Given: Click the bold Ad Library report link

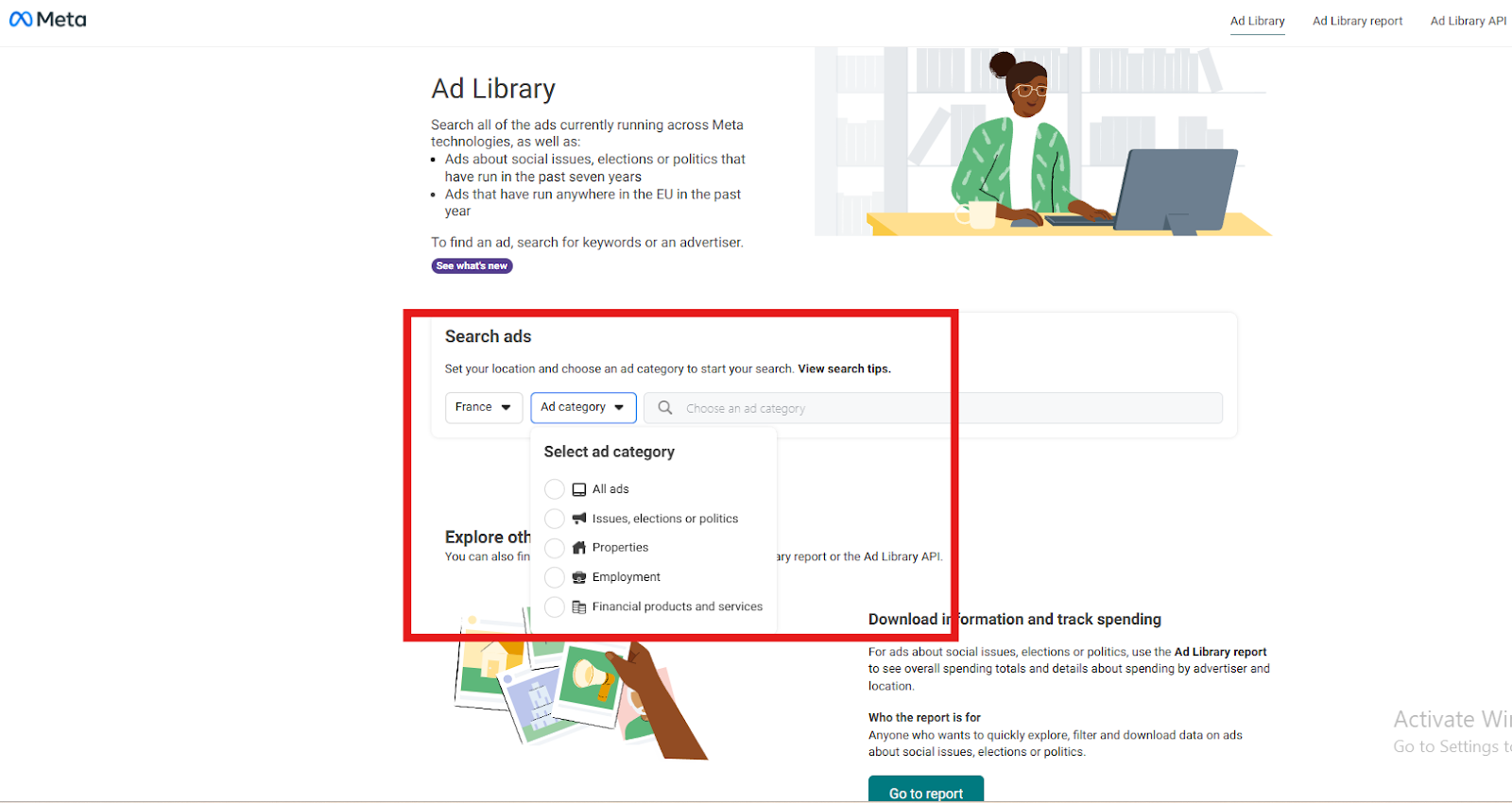Looking at the screenshot, I should [x=1220, y=652].
